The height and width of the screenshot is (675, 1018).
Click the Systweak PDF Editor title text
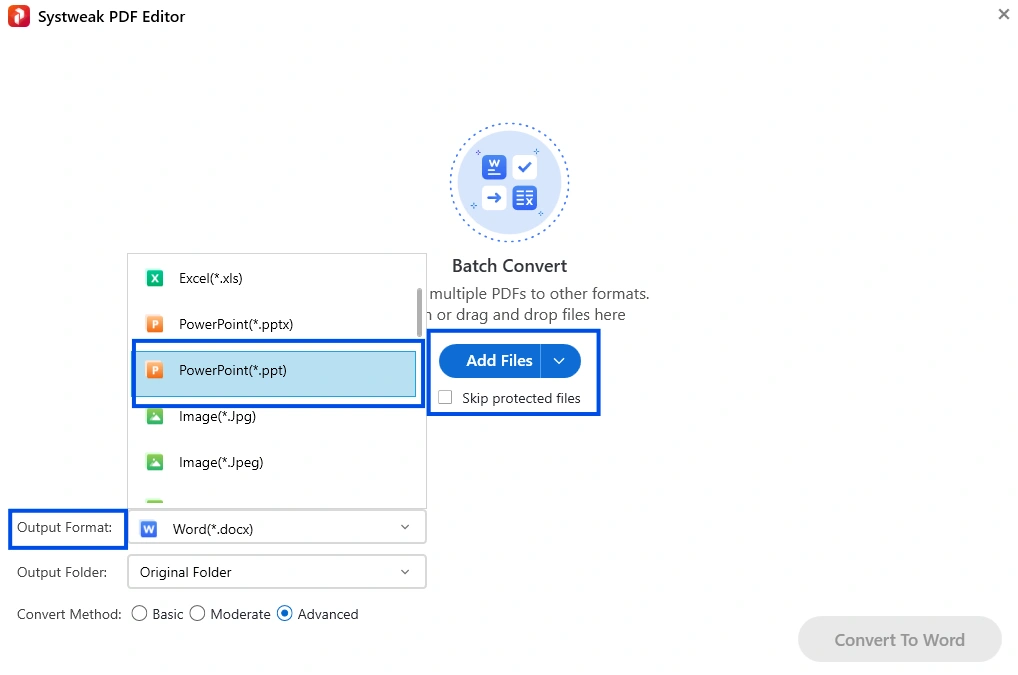(111, 17)
